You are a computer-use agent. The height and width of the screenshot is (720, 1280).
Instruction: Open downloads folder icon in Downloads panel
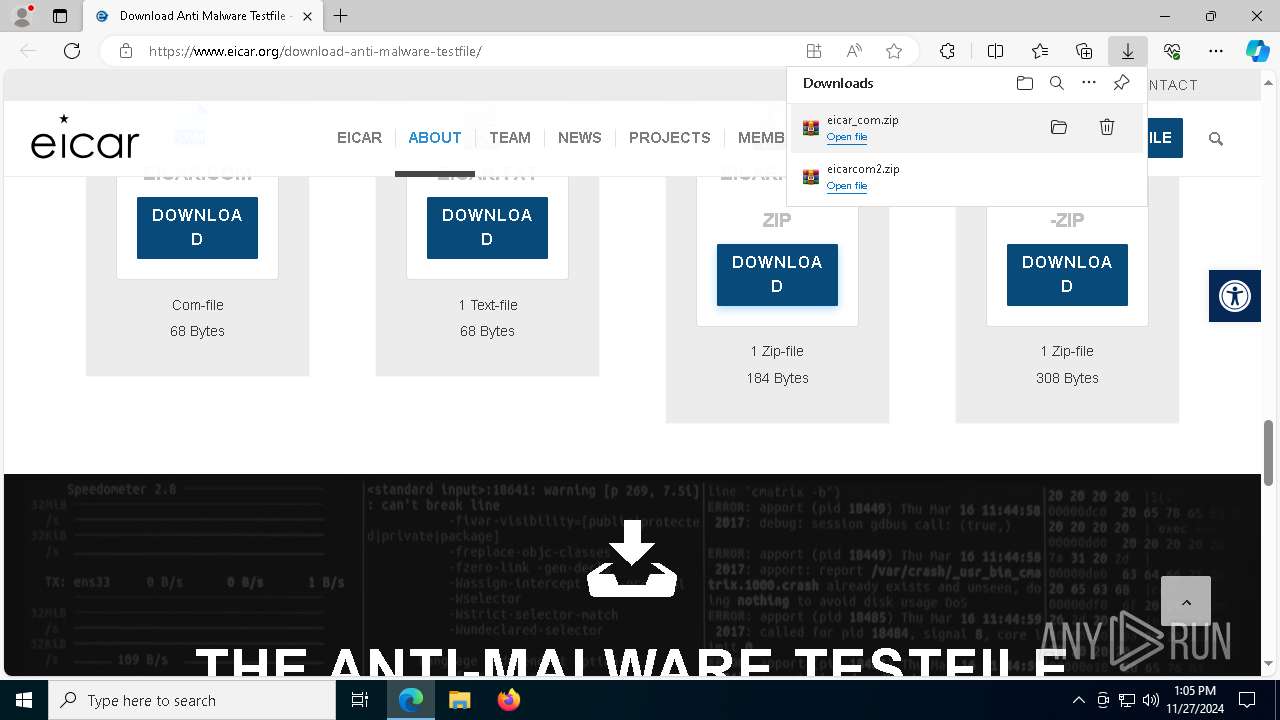click(x=1024, y=83)
